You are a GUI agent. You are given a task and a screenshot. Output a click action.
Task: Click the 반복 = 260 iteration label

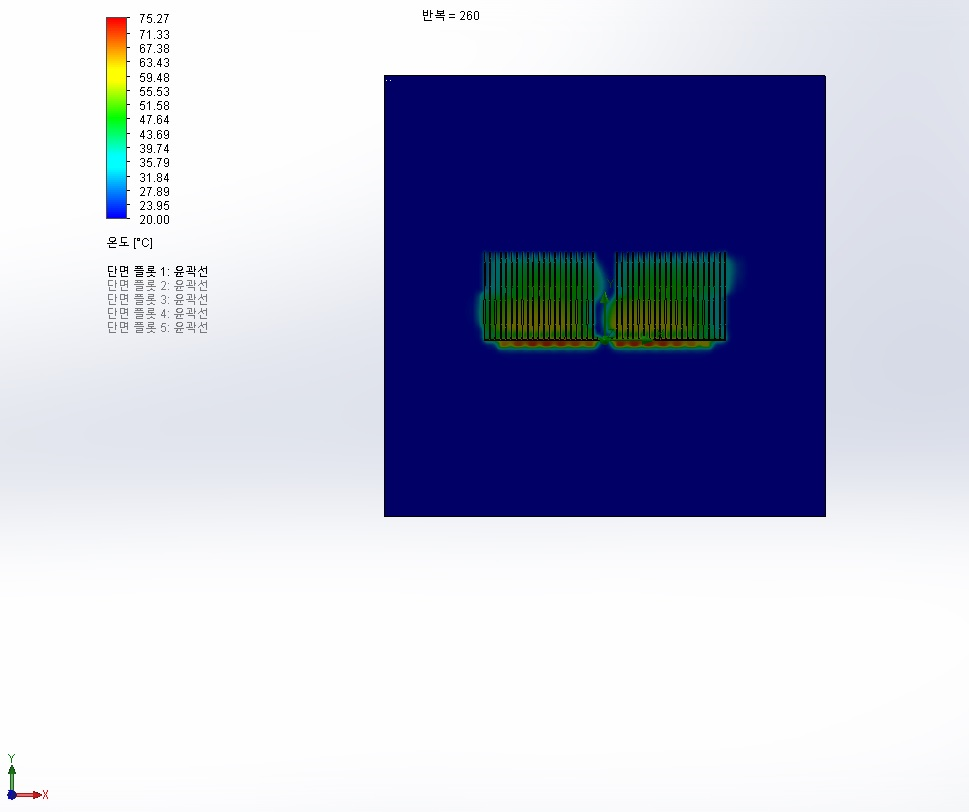click(451, 15)
